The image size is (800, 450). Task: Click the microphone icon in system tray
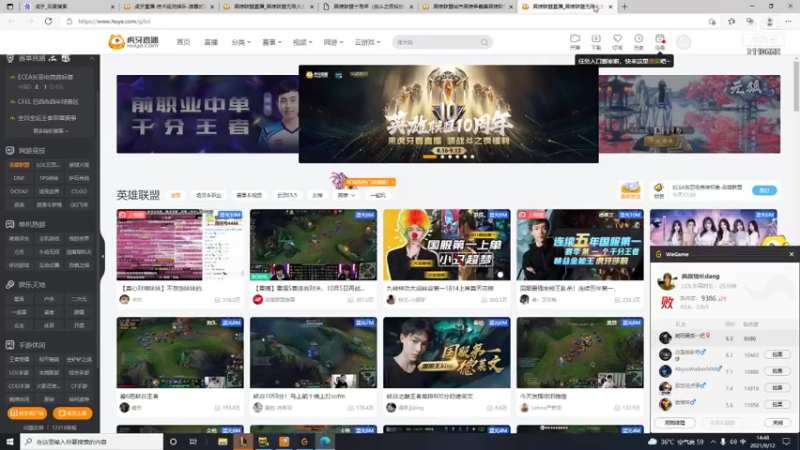(x=723, y=441)
